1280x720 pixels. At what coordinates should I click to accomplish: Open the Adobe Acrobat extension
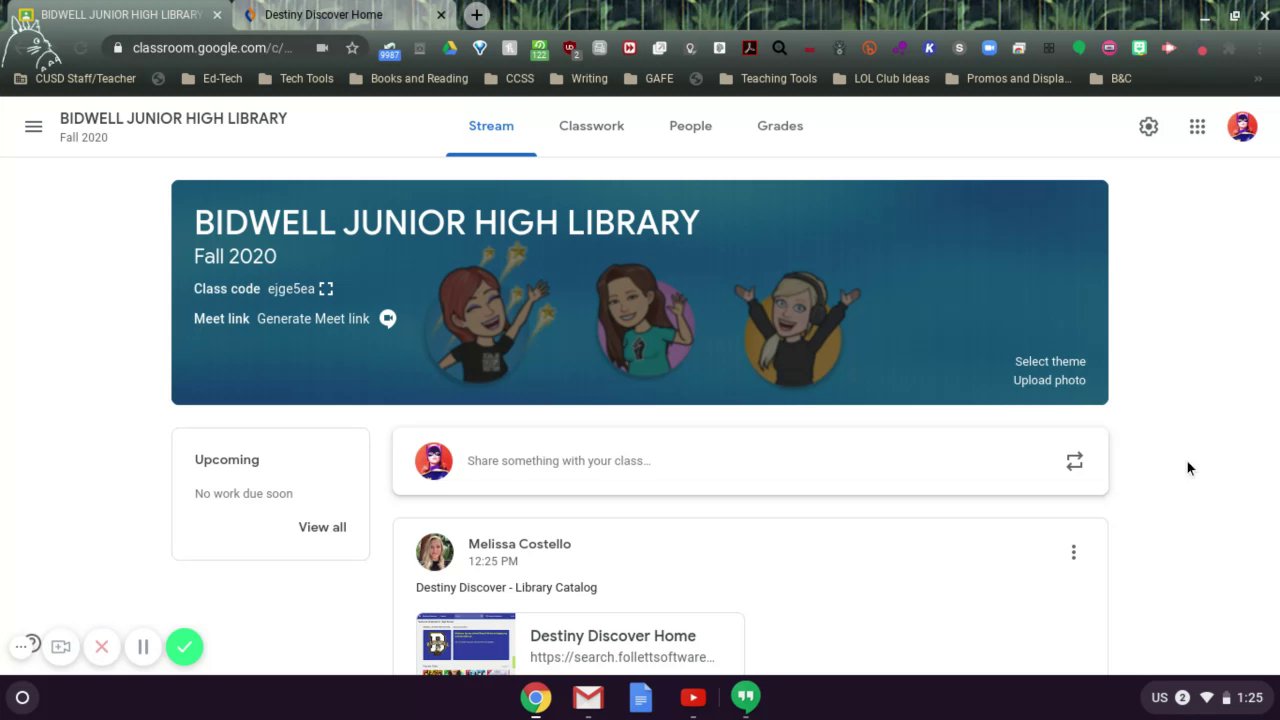click(749, 48)
